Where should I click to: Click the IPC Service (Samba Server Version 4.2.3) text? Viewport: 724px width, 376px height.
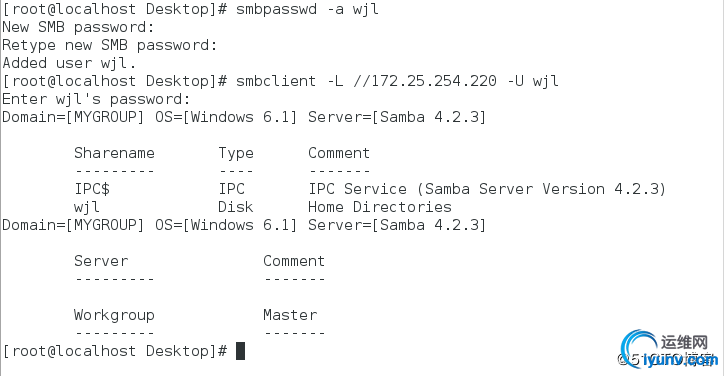coord(487,189)
